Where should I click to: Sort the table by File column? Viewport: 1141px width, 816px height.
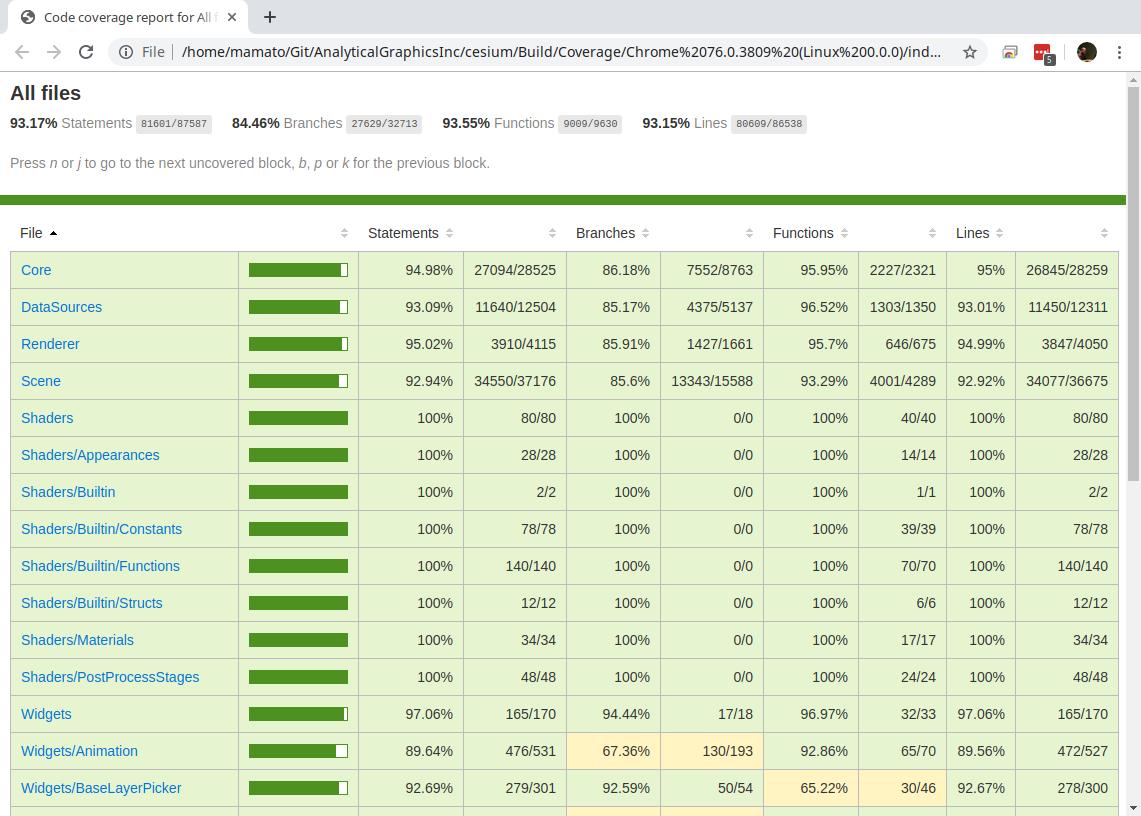(x=38, y=233)
